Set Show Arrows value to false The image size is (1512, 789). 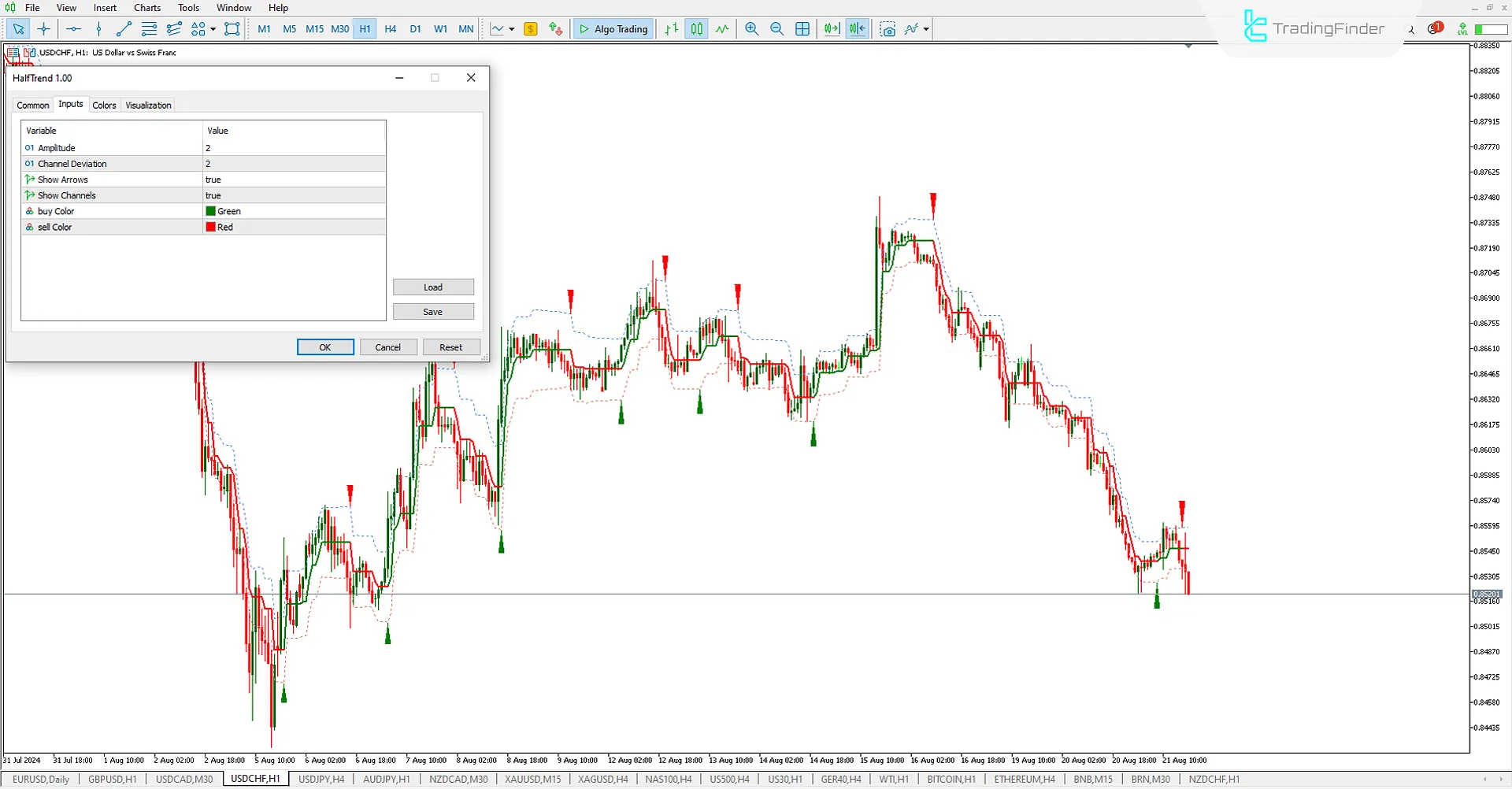(293, 180)
